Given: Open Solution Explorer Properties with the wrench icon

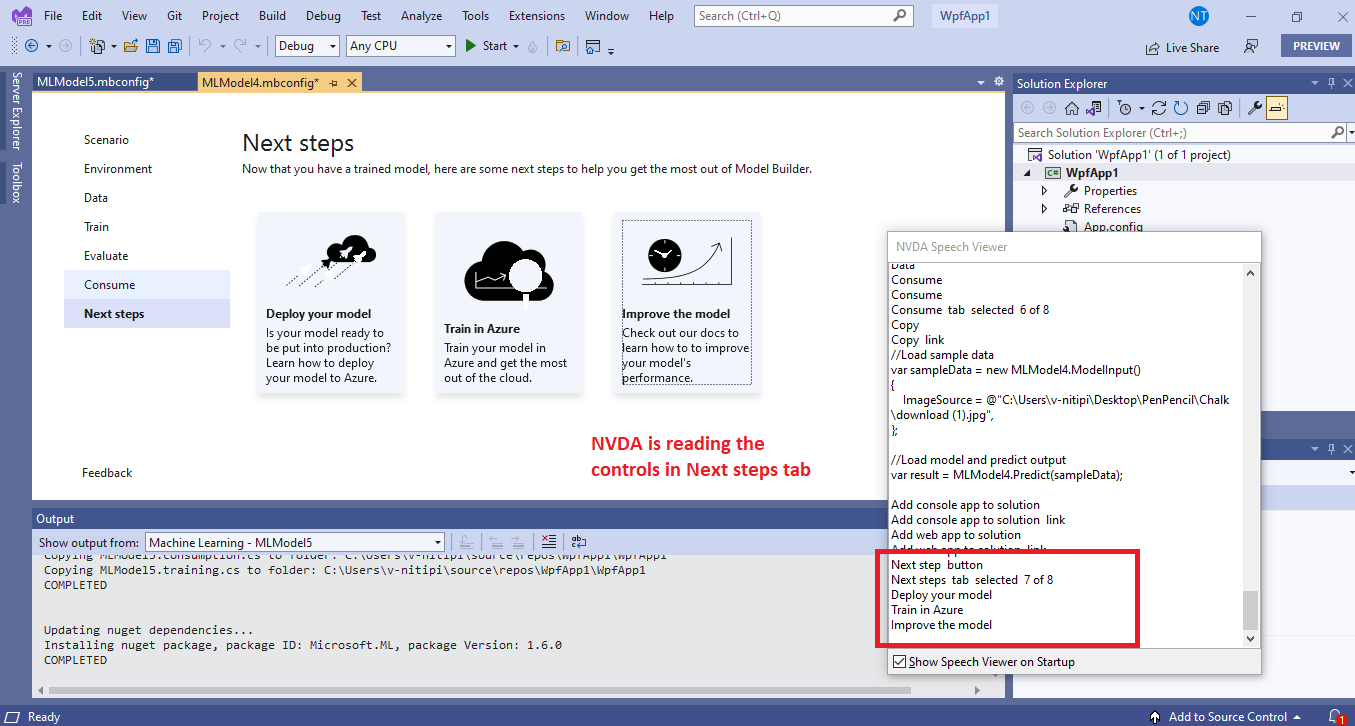Looking at the screenshot, I should point(1252,107).
